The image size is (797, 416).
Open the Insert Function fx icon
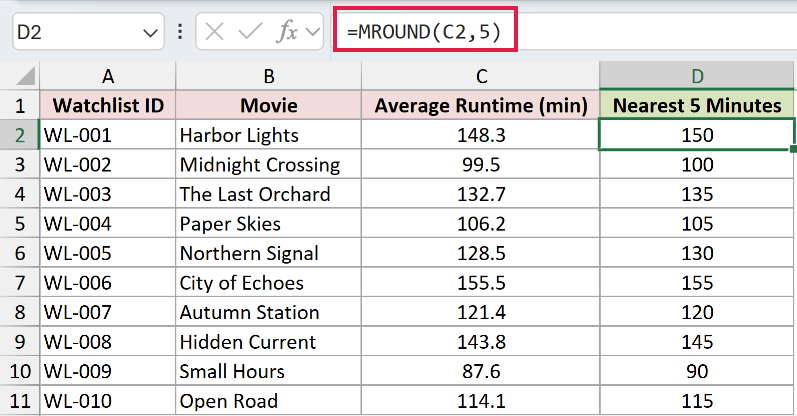287,32
